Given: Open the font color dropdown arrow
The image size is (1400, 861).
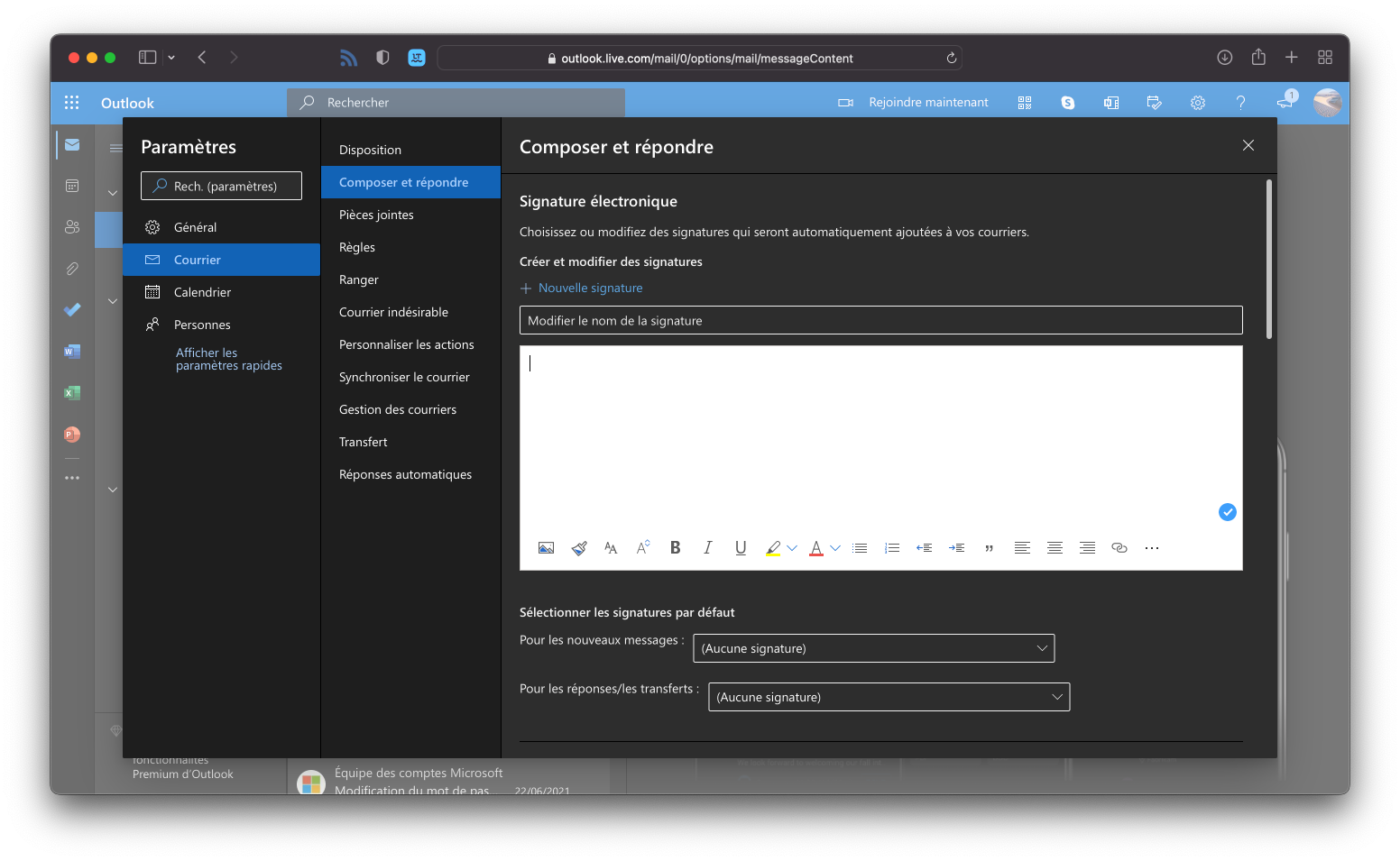Looking at the screenshot, I should click(835, 548).
